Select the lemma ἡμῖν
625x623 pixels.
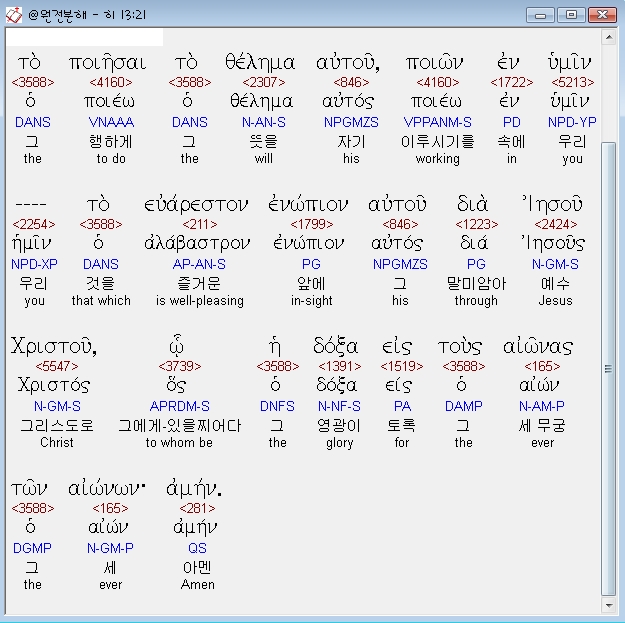click(32, 243)
